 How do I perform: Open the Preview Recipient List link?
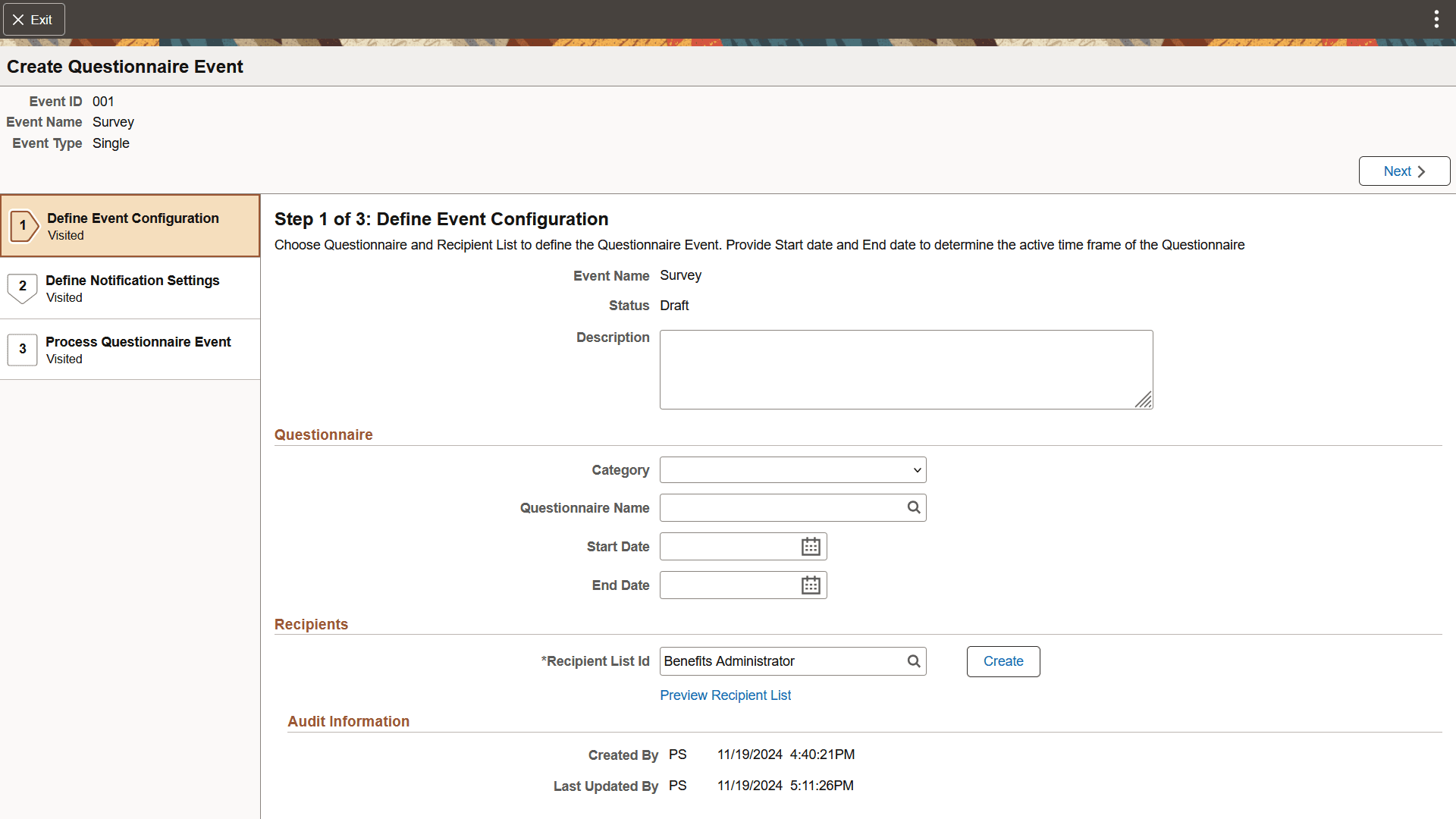click(725, 695)
